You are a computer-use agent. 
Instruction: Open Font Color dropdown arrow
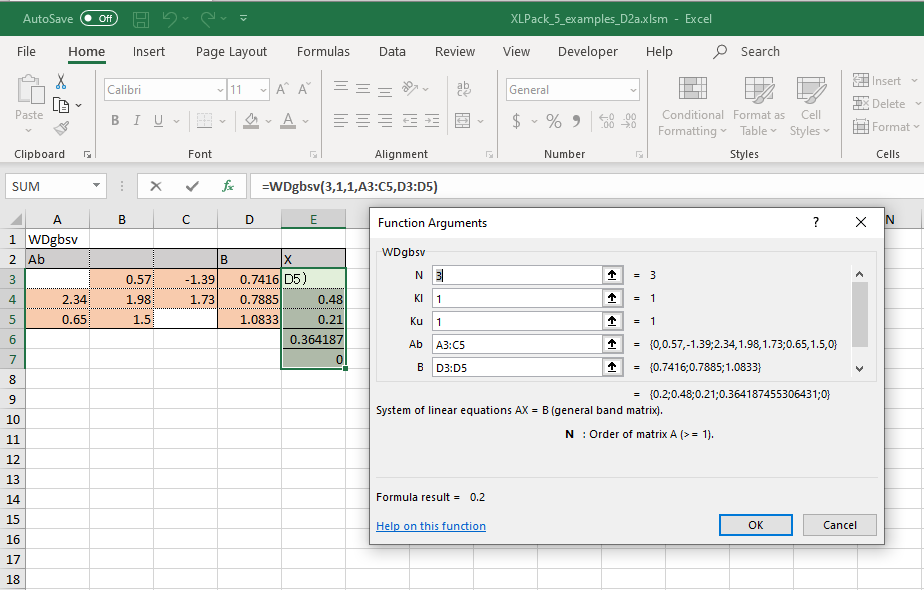tap(305, 121)
